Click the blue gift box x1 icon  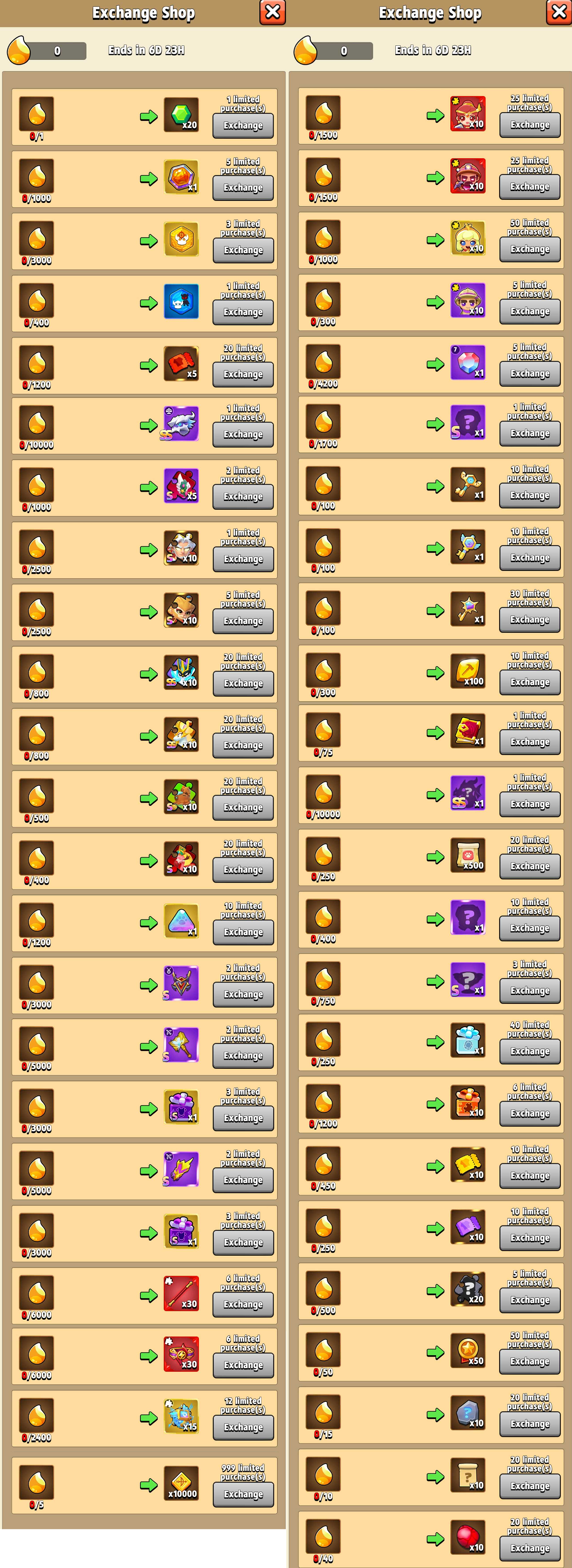pyautogui.click(x=468, y=1040)
